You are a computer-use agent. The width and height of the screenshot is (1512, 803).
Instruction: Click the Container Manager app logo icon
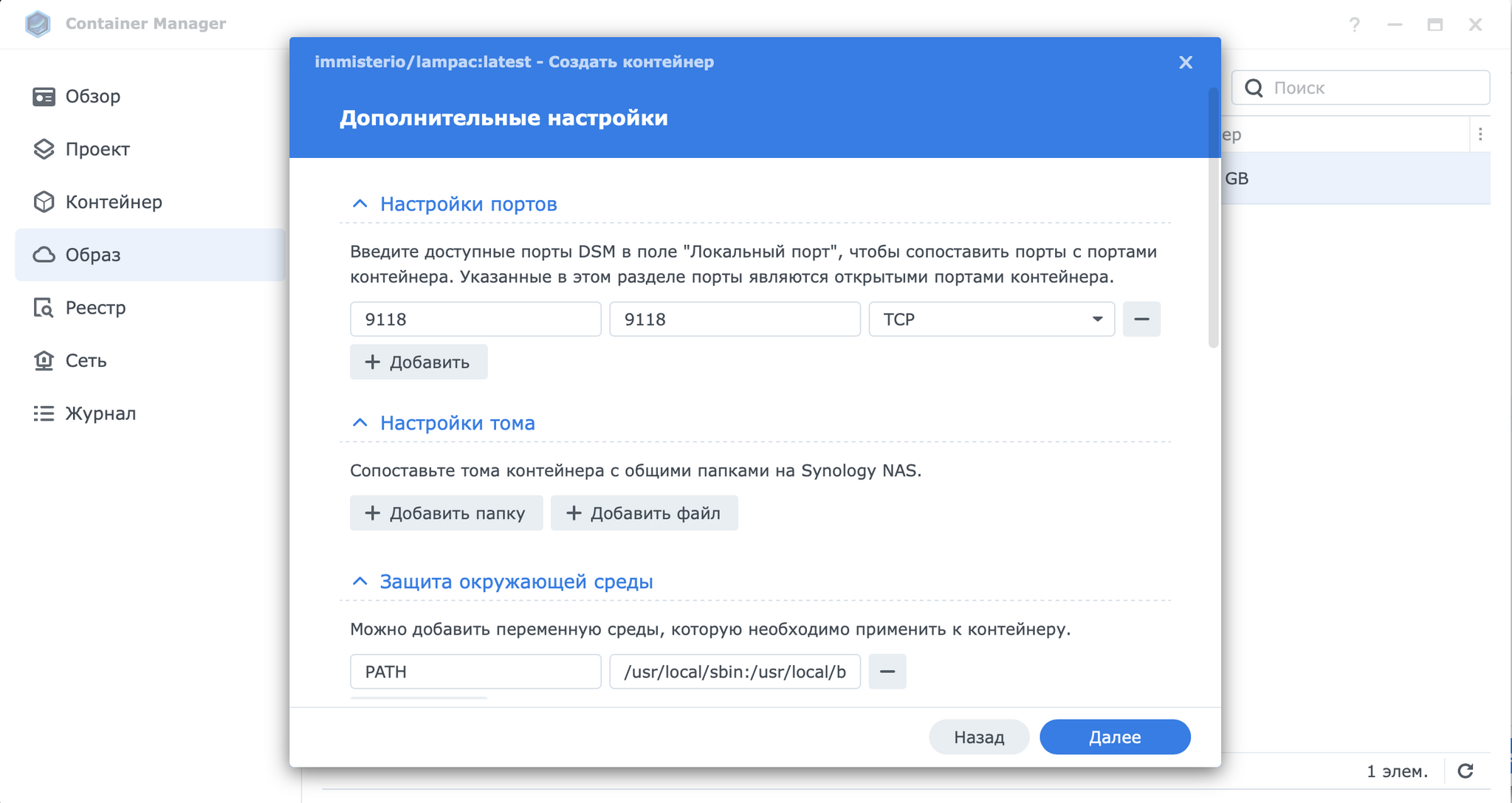point(38,24)
